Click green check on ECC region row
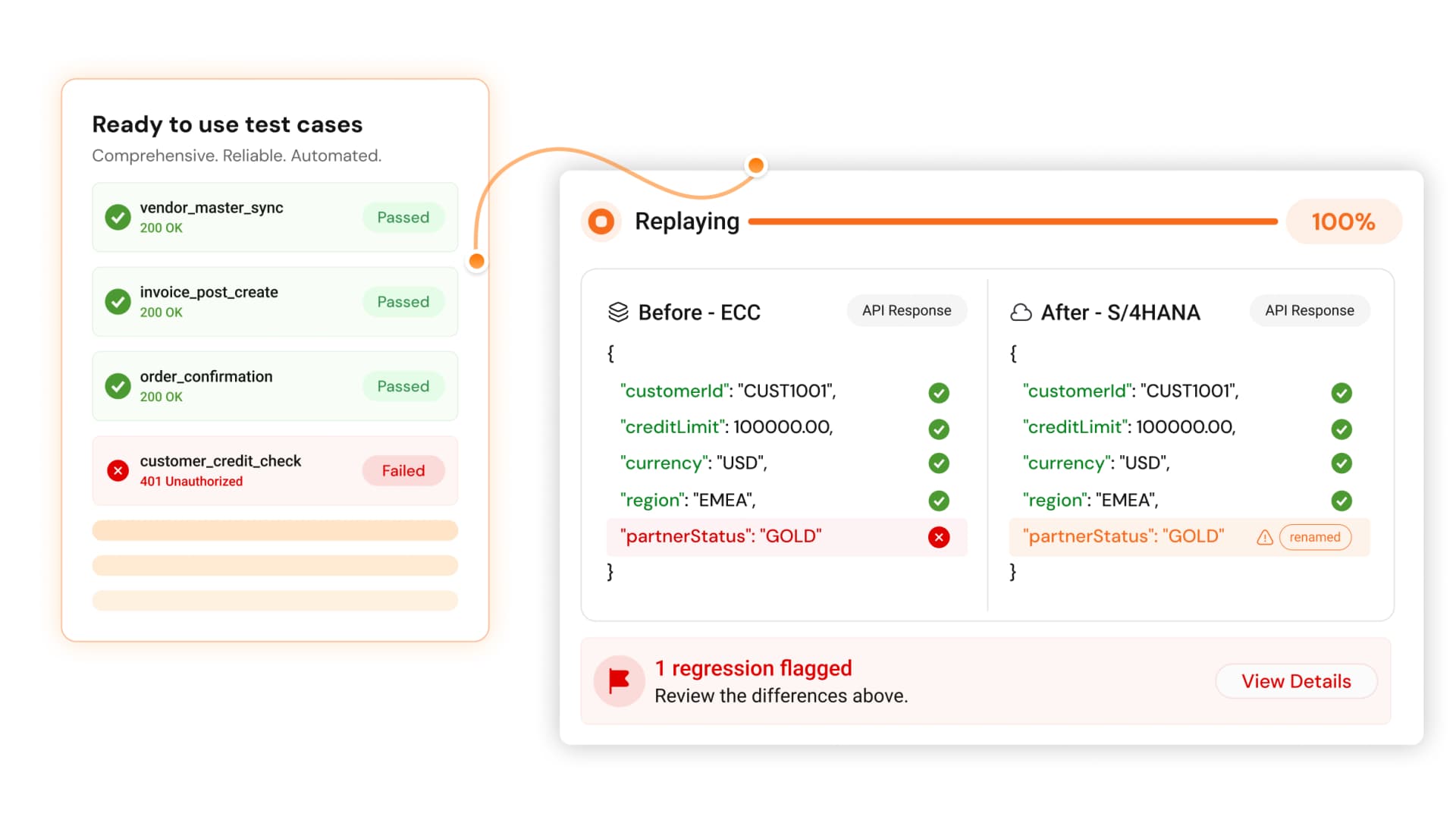1456x823 pixels. (939, 500)
